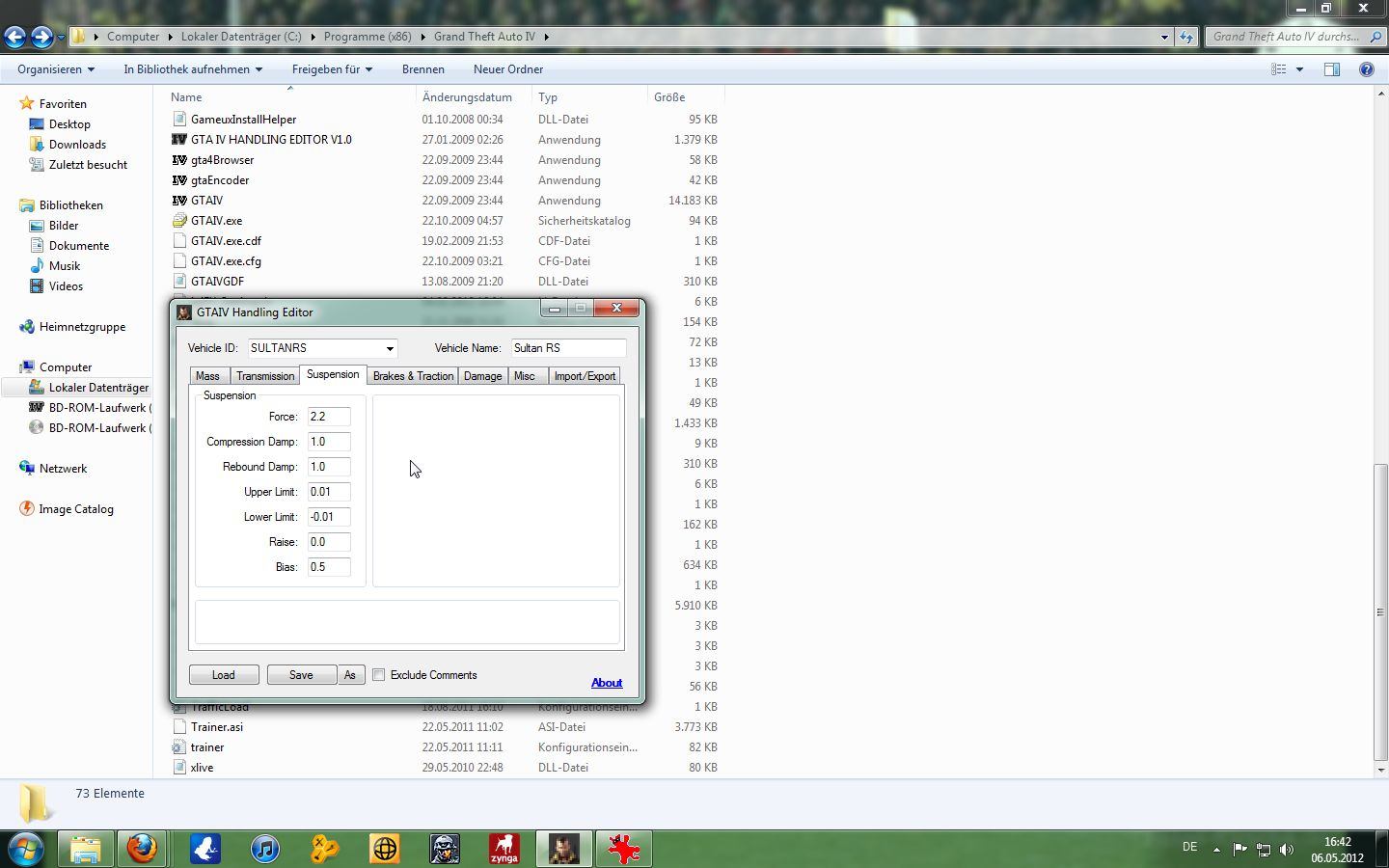Open the globe app in the taskbar
The height and width of the screenshot is (868, 1389).
pyautogui.click(x=384, y=849)
